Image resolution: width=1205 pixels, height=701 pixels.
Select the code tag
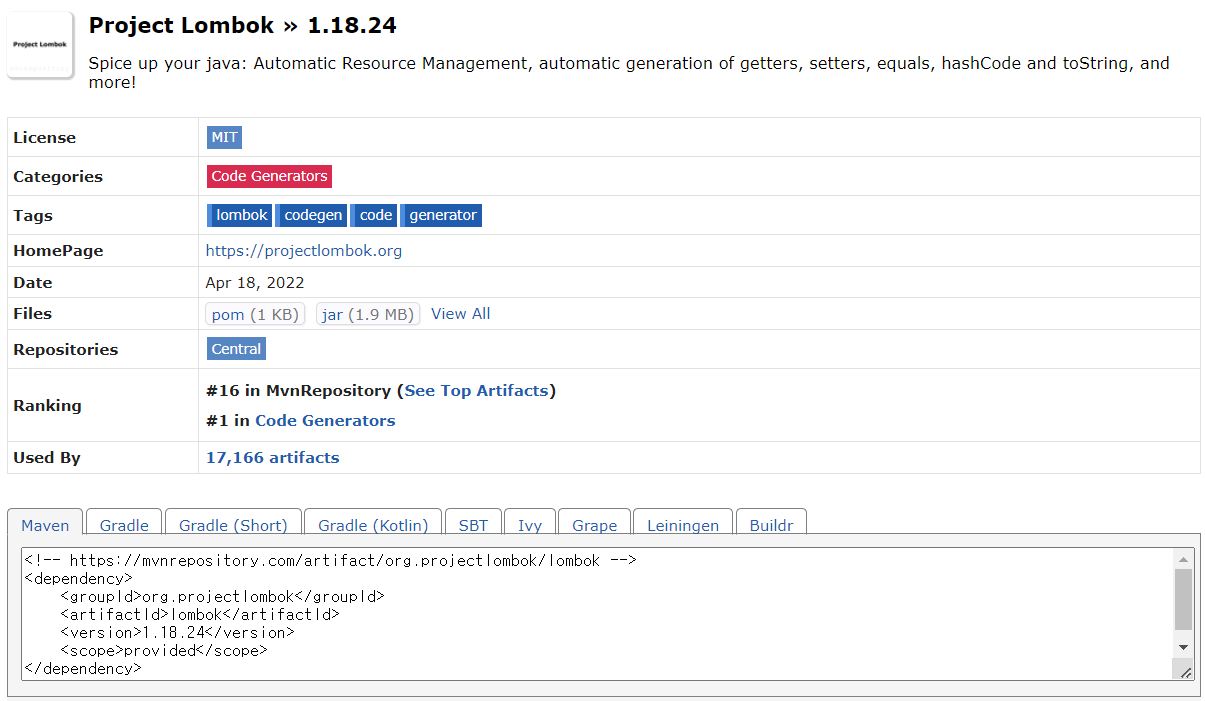pyautogui.click(x=374, y=215)
